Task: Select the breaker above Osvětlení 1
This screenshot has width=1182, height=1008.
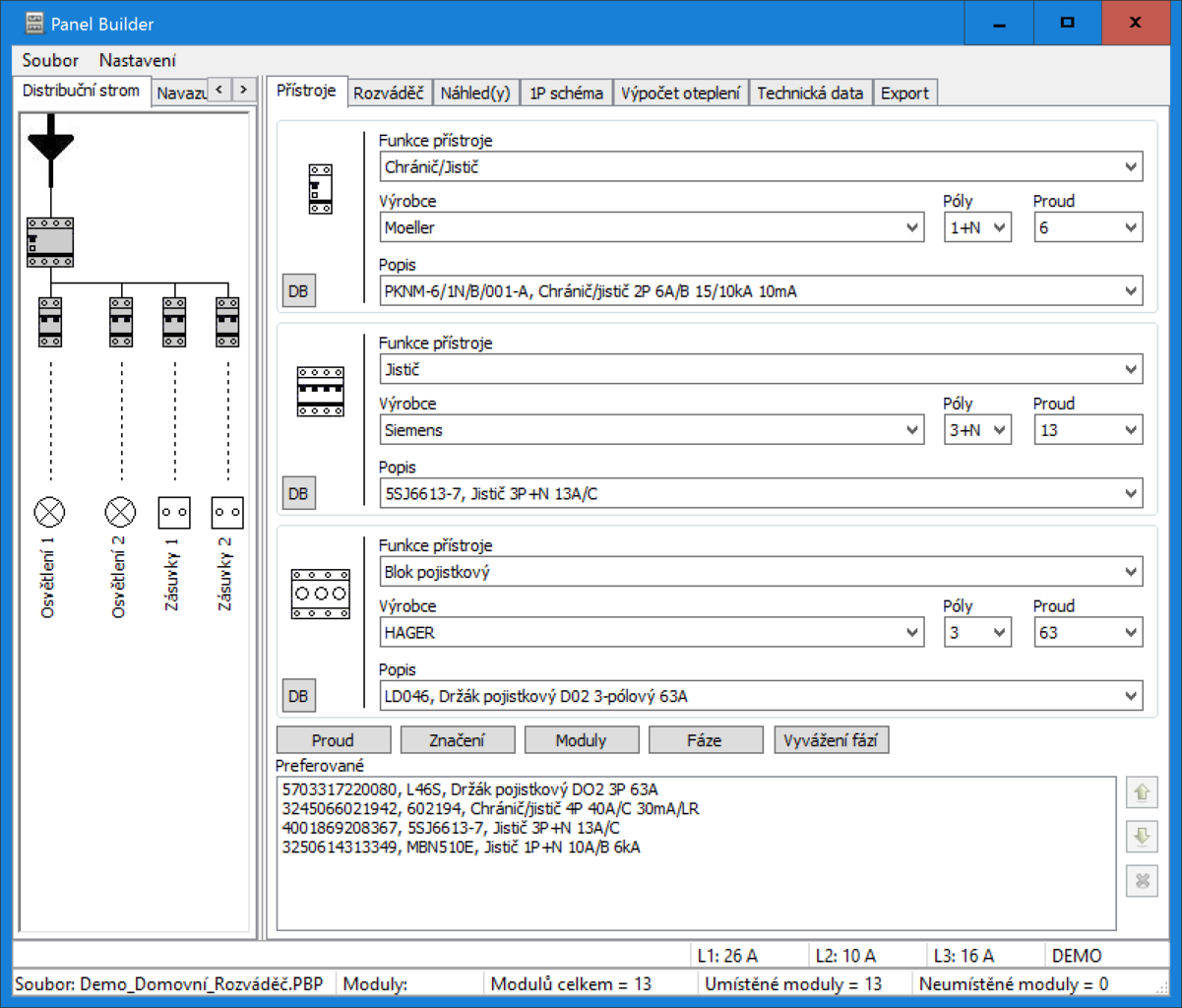Action: click(x=50, y=321)
